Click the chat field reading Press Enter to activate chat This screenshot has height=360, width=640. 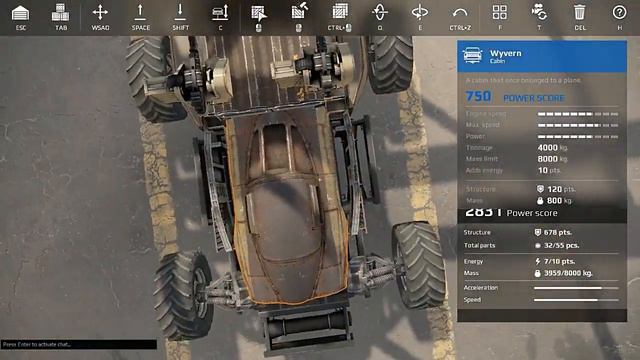pyautogui.click(x=79, y=344)
